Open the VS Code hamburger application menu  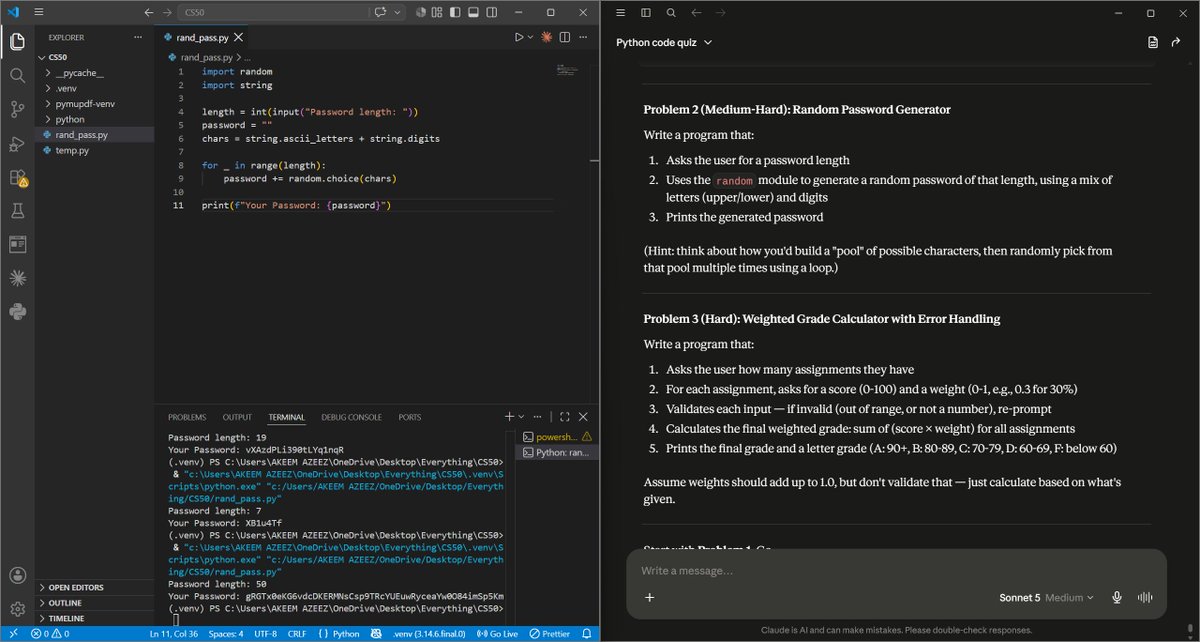click(40, 13)
